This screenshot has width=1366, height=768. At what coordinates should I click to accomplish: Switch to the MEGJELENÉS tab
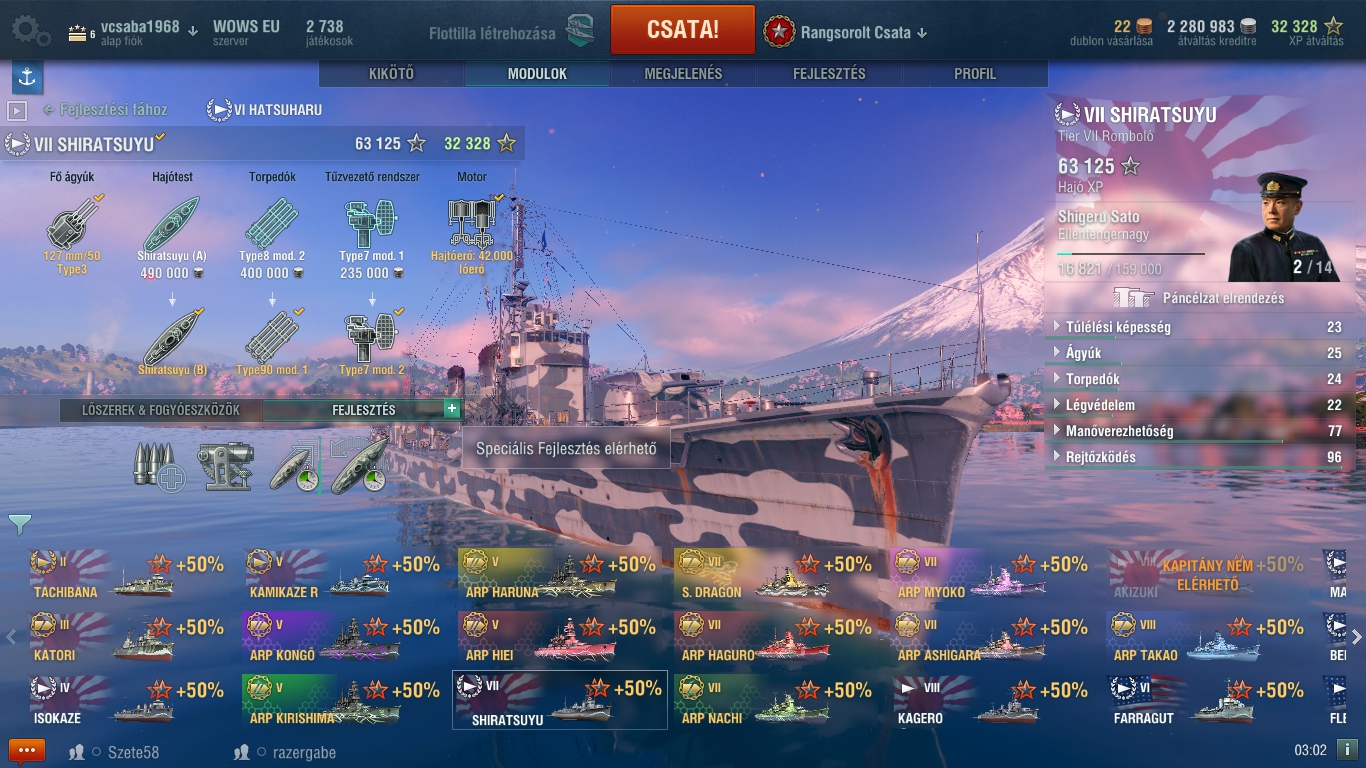(x=683, y=74)
